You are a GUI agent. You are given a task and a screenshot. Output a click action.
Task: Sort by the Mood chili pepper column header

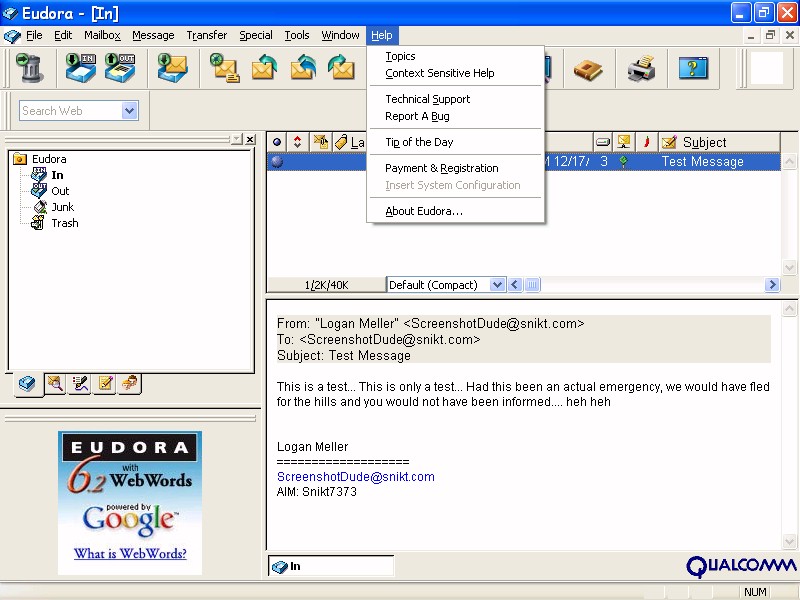pyautogui.click(x=646, y=142)
